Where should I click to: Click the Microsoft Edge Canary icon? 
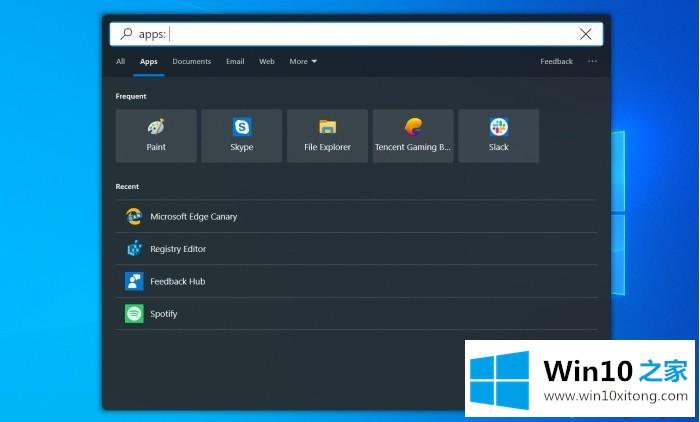134,217
